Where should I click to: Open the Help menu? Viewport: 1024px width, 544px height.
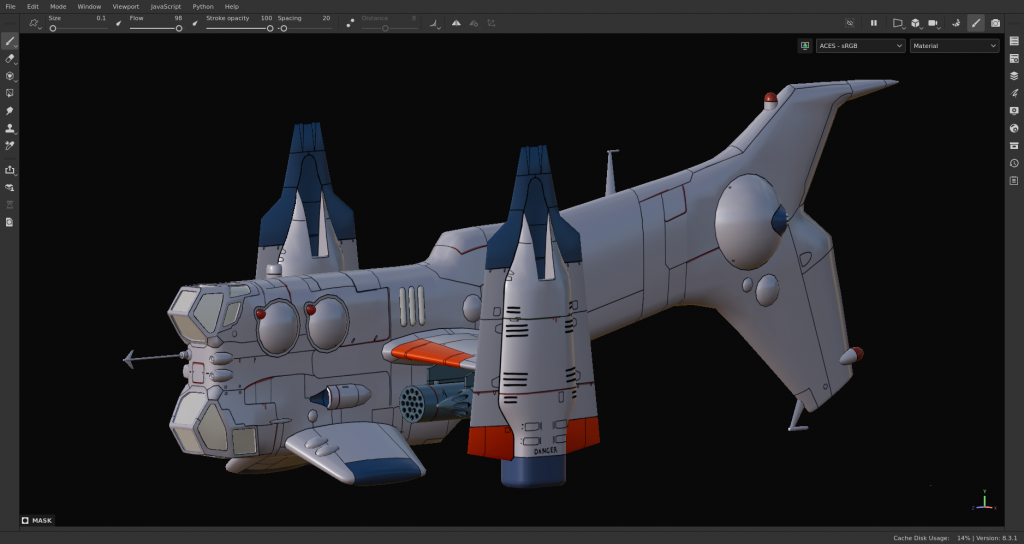pos(232,7)
